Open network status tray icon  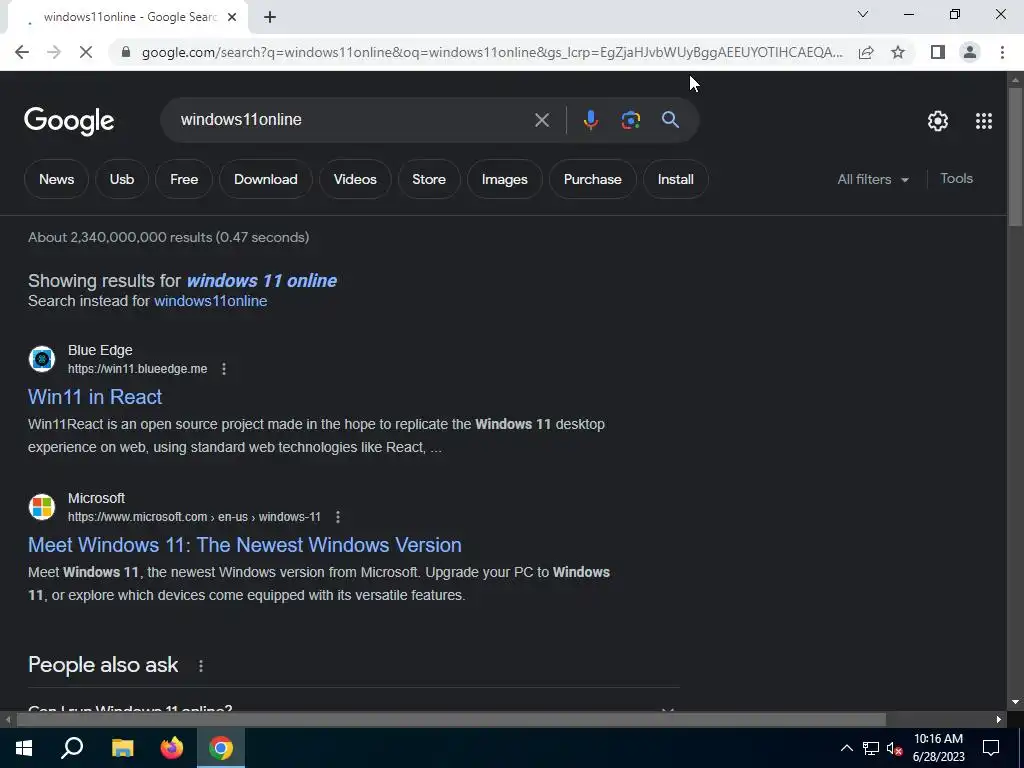point(871,748)
